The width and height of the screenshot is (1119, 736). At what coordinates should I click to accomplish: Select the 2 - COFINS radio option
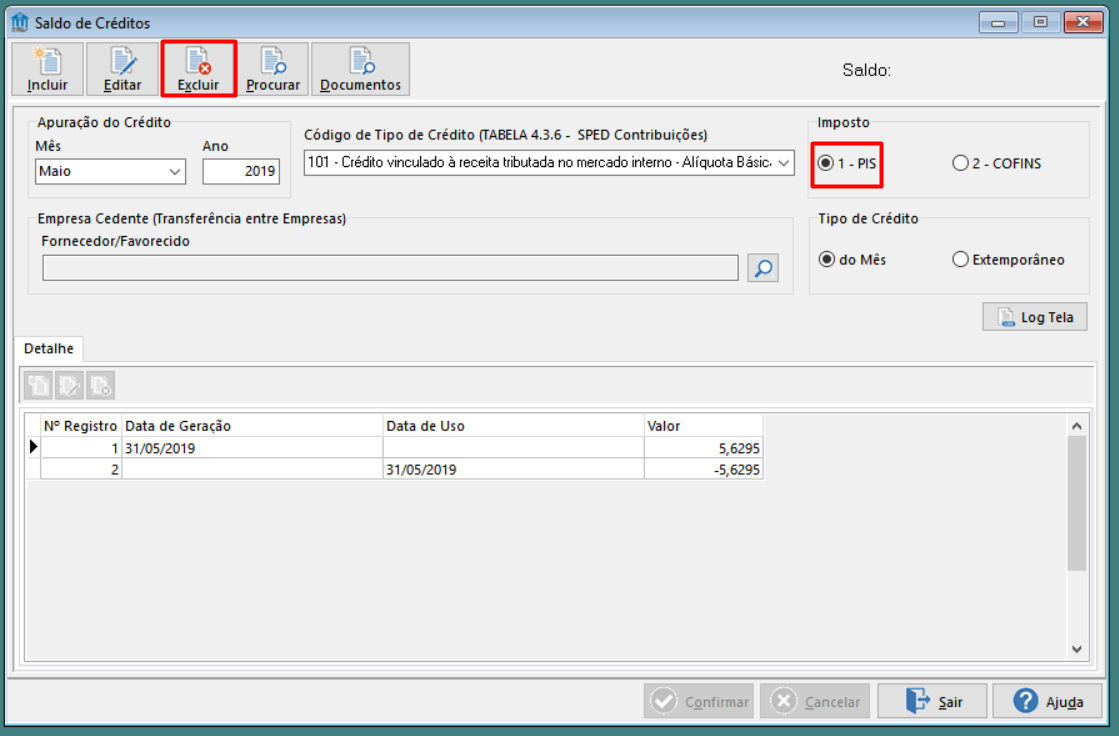[x=997, y=163]
